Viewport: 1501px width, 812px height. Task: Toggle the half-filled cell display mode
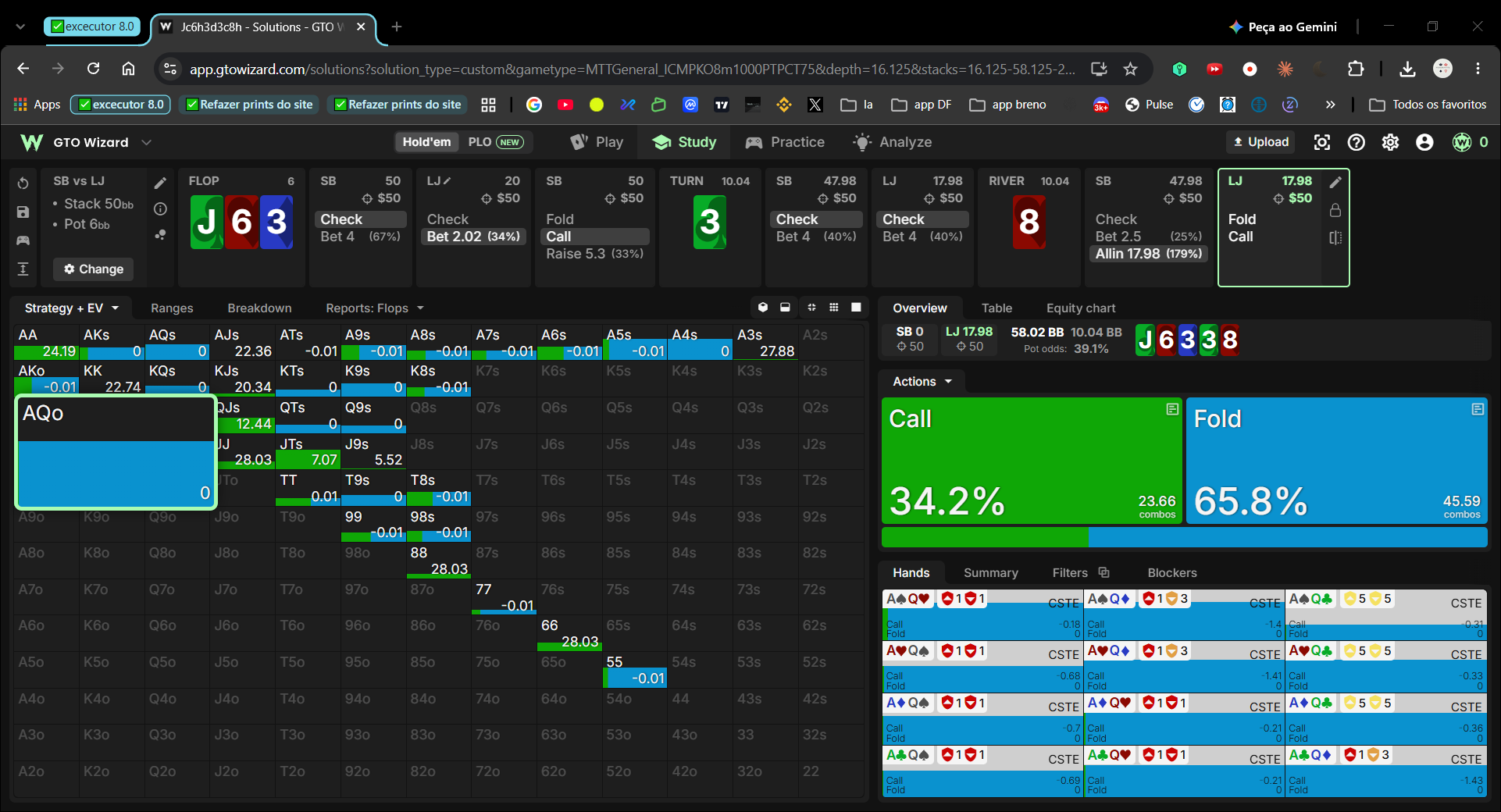(785, 308)
